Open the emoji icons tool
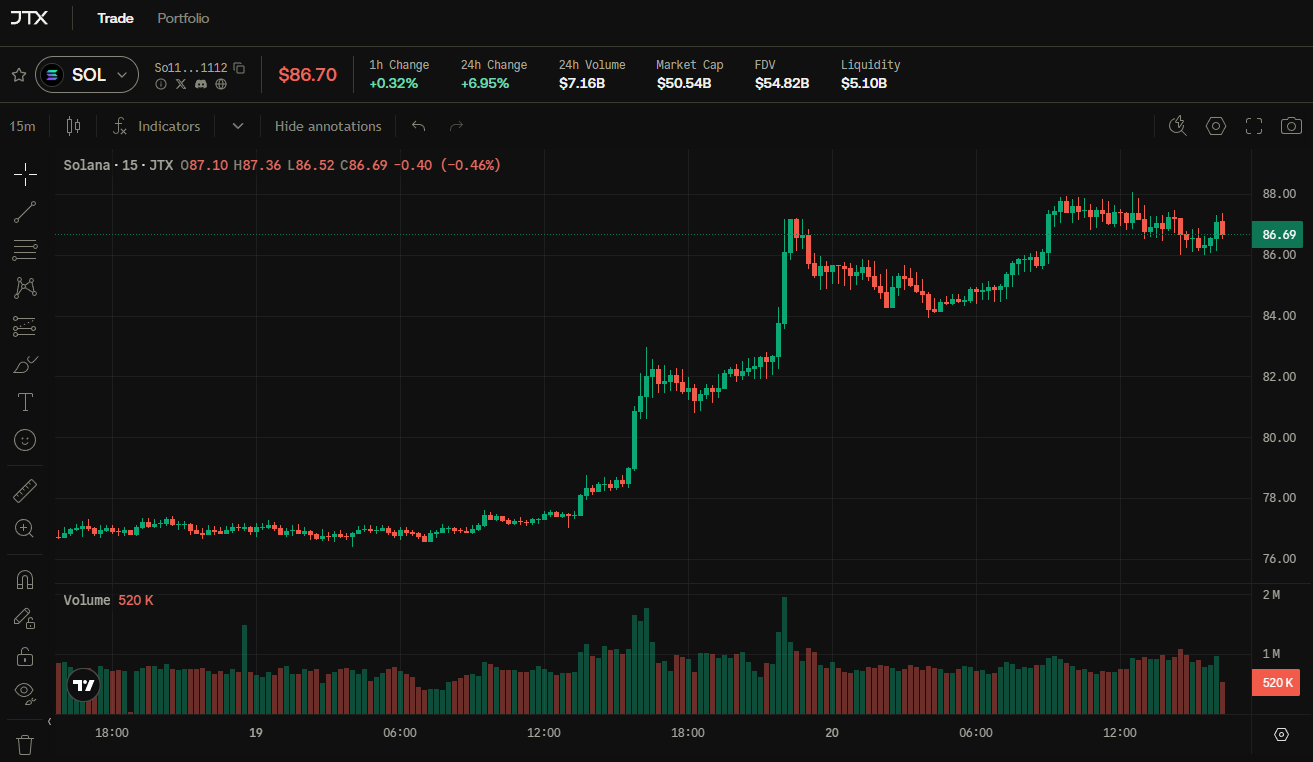Viewport: 1313px width, 762px height. click(26, 440)
